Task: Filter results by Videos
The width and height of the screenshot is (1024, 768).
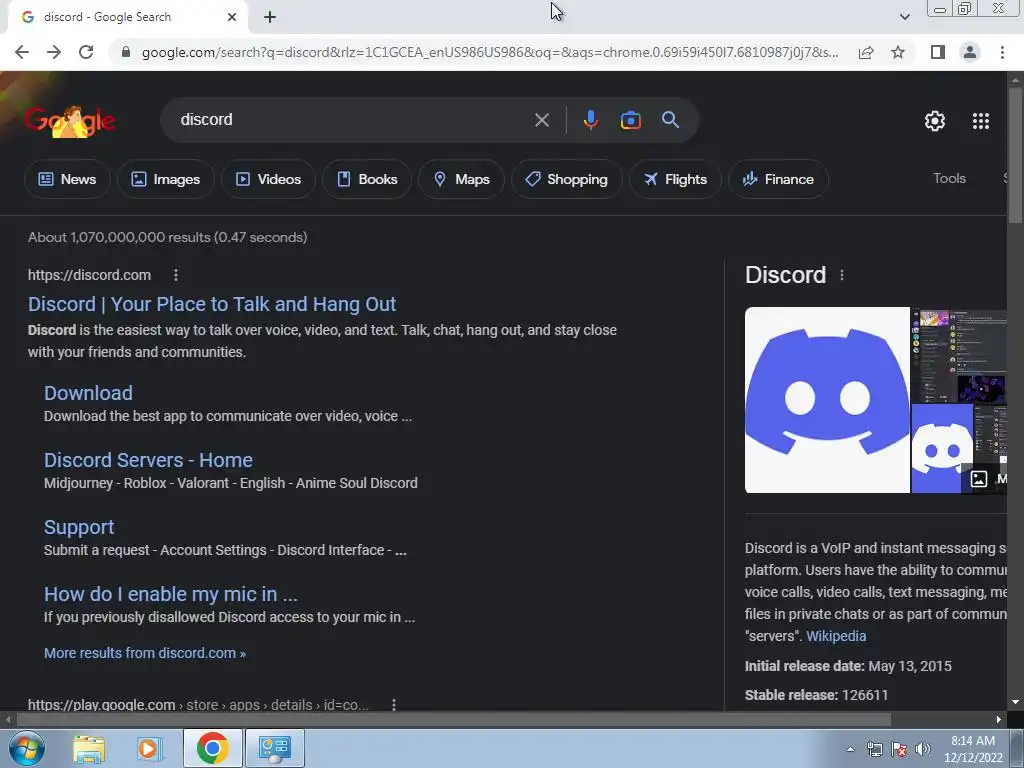Action: pos(268,179)
